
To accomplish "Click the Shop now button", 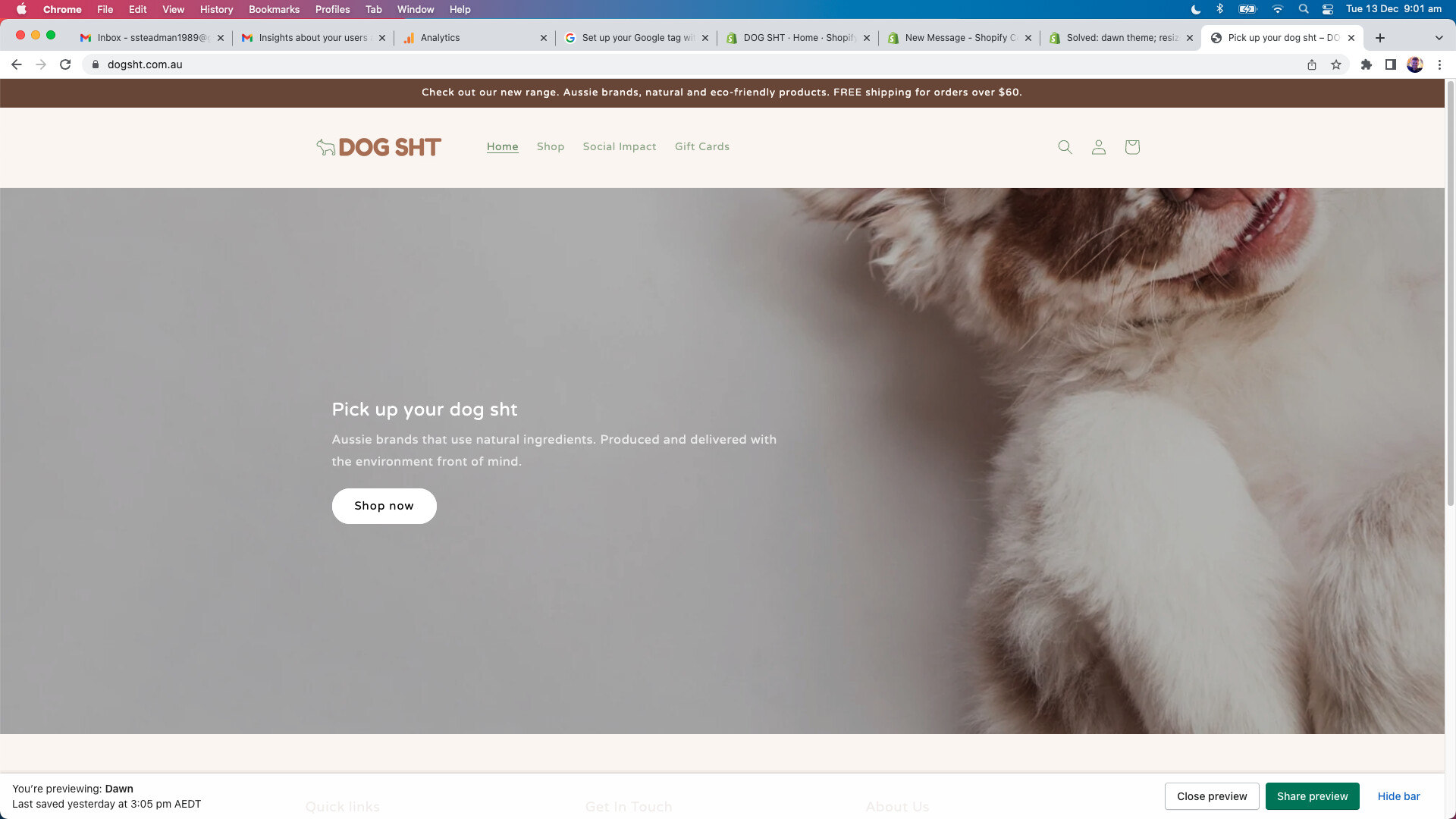I will [x=384, y=506].
